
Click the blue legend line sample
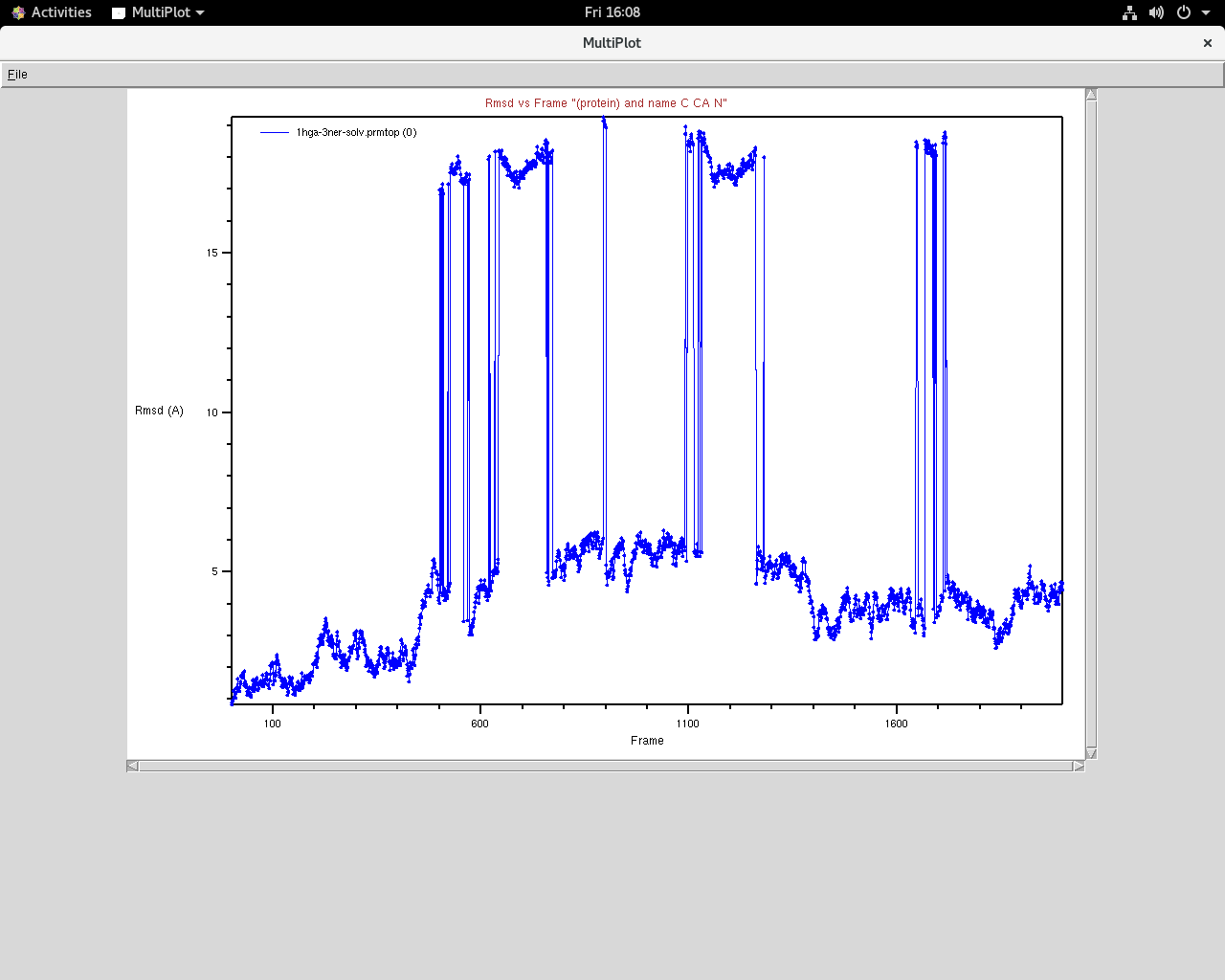275,133
